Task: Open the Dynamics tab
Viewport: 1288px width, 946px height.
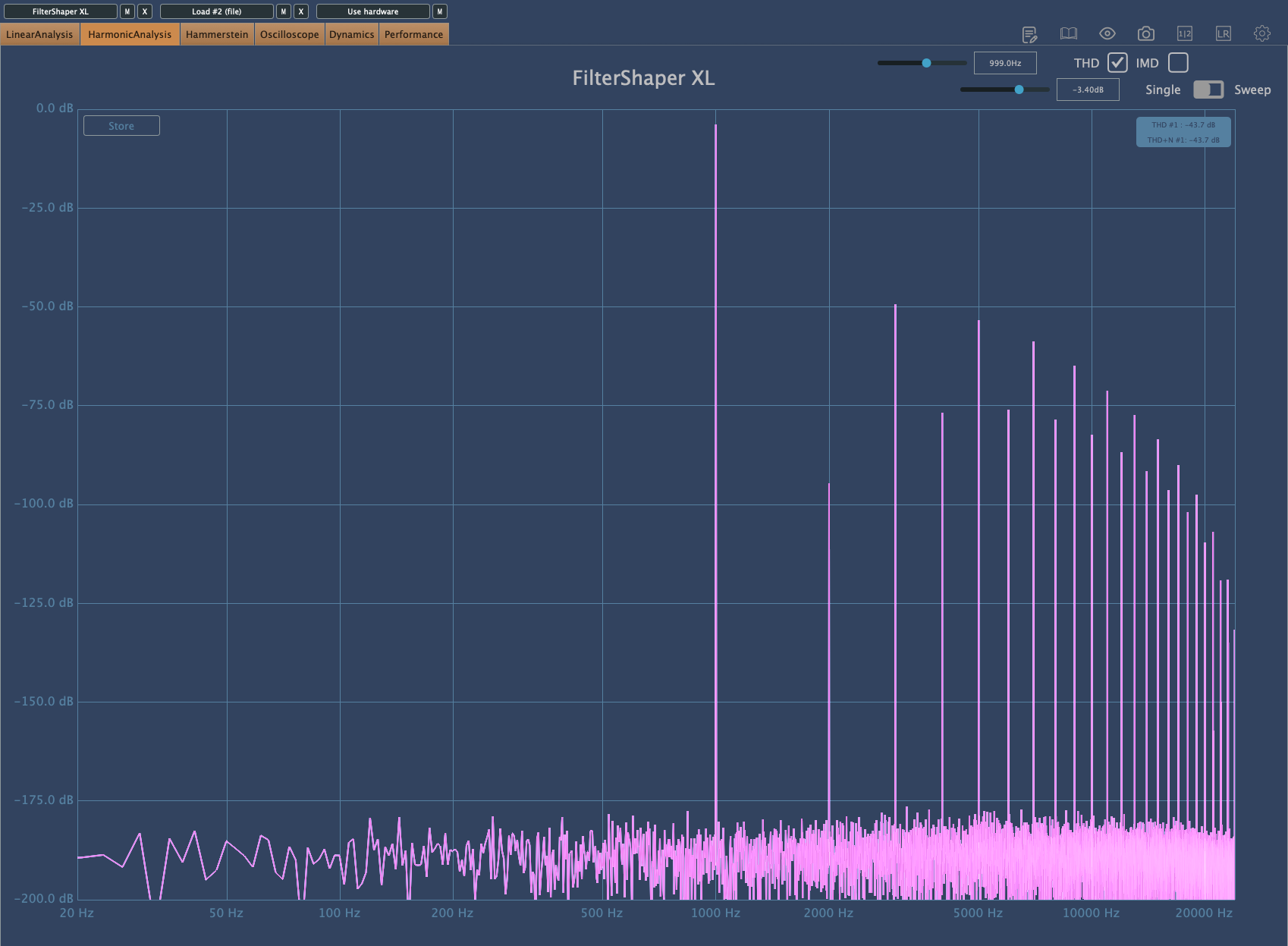Action: (x=352, y=34)
